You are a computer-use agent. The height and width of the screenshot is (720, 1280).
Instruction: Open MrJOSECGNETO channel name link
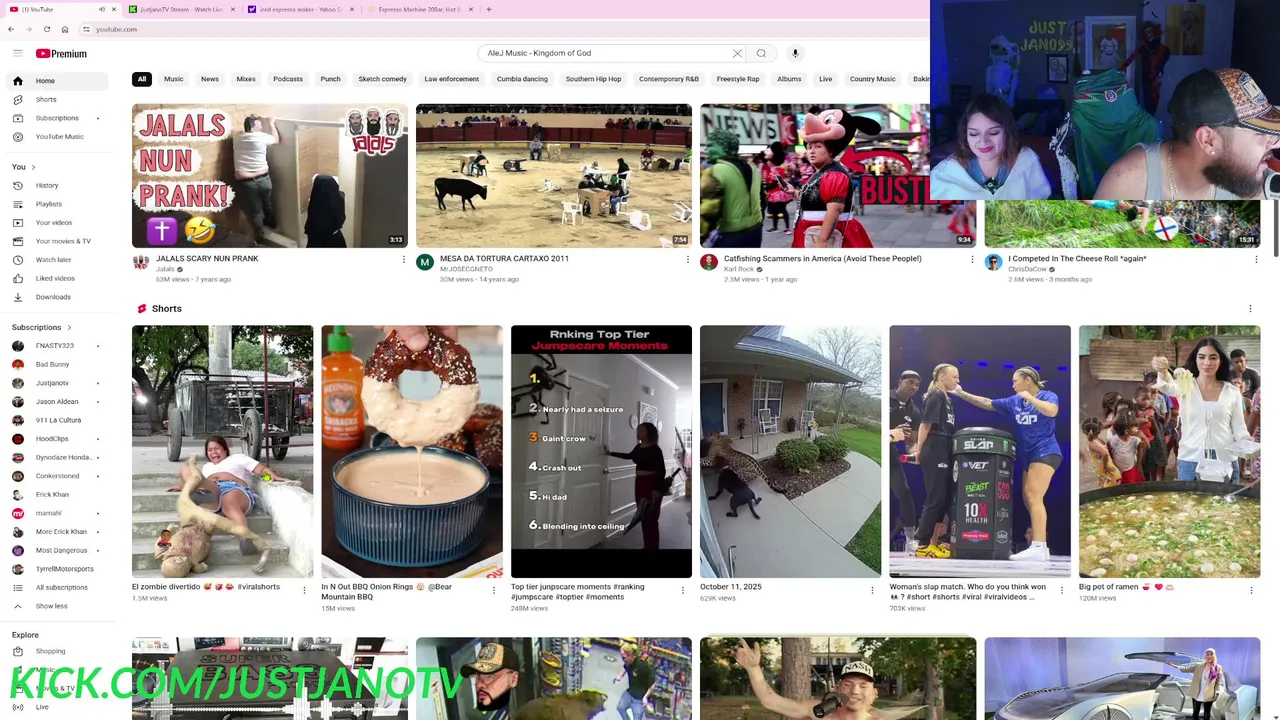click(466, 269)
